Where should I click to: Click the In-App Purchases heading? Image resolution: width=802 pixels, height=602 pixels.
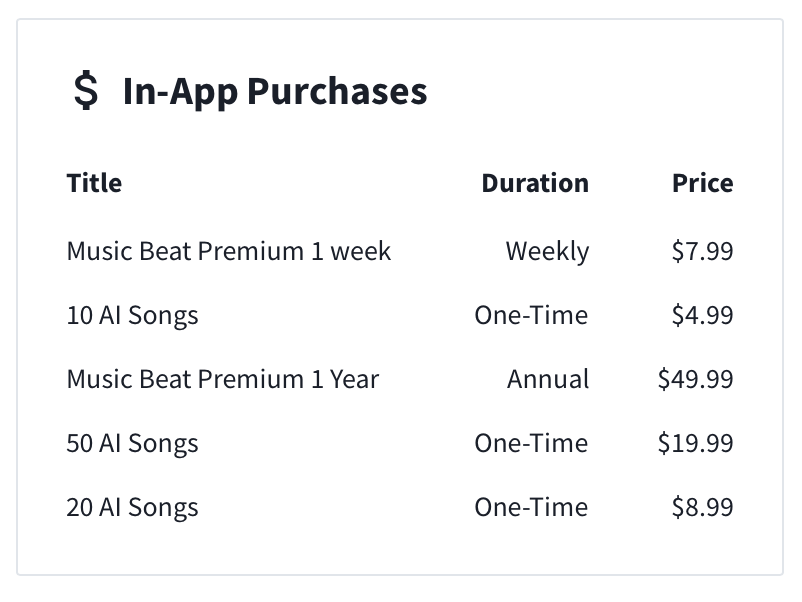(x=275, y=92)
